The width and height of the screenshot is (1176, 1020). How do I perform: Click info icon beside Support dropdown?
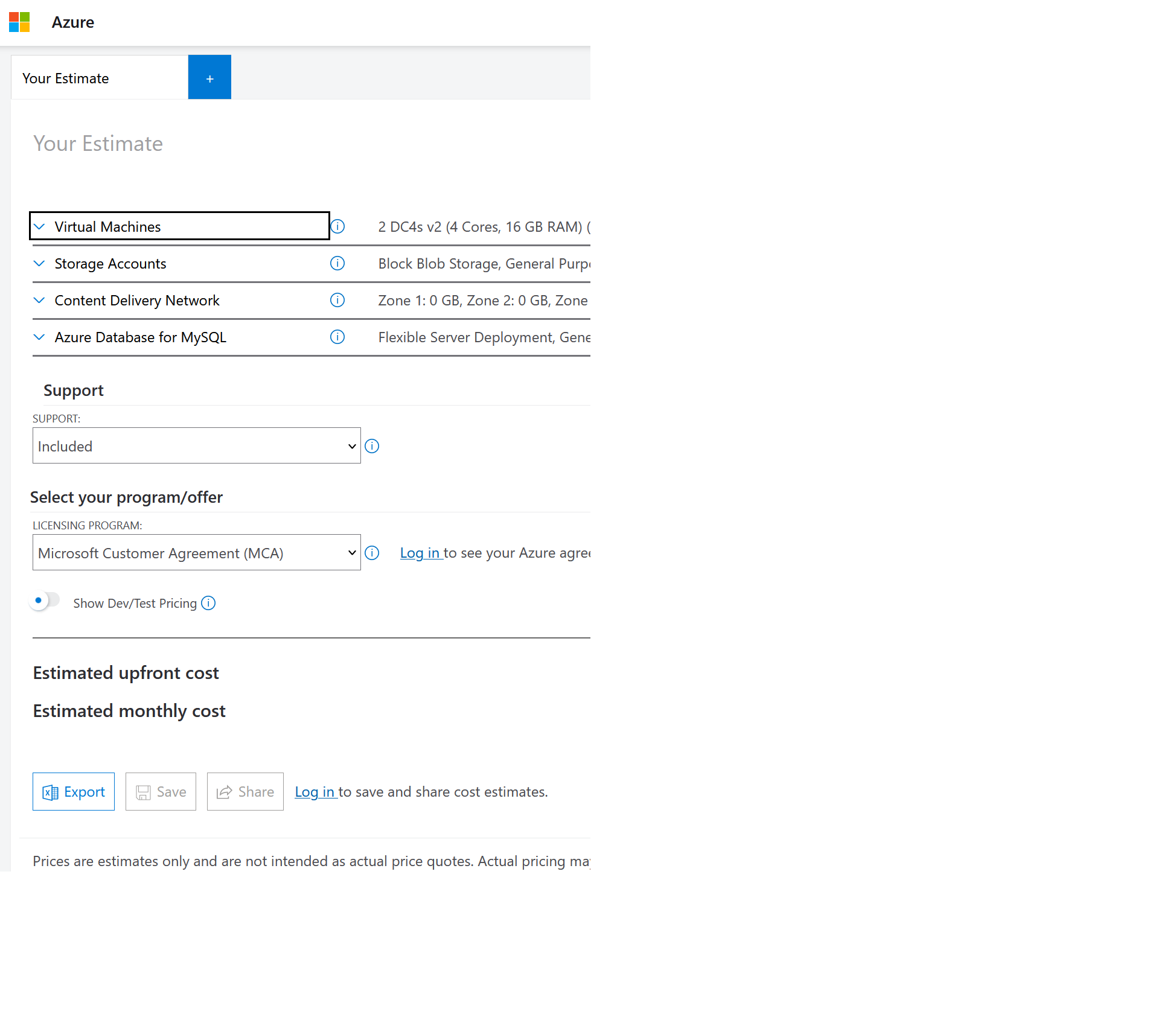[372, 446]
